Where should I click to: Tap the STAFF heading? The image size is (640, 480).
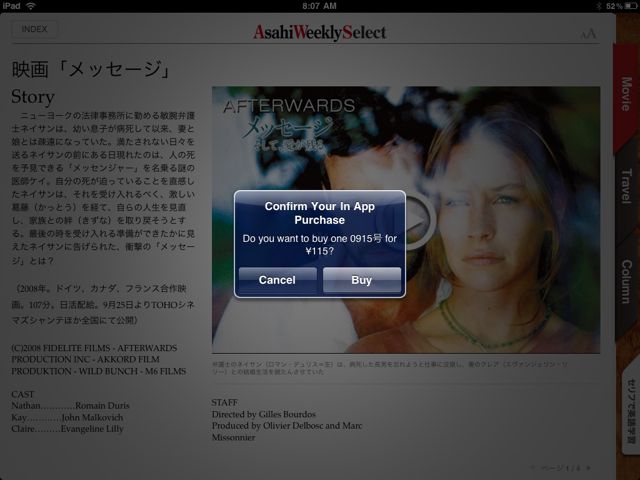224,402
